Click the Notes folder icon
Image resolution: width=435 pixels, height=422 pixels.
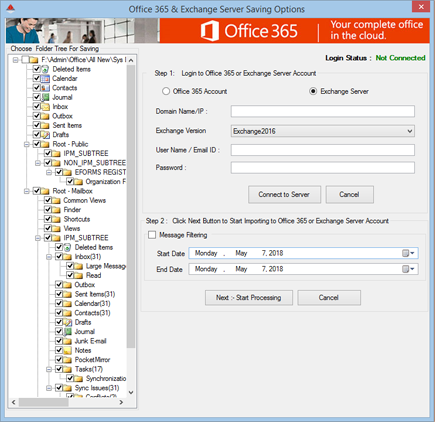pyautogui.click(x=68, y=350)
